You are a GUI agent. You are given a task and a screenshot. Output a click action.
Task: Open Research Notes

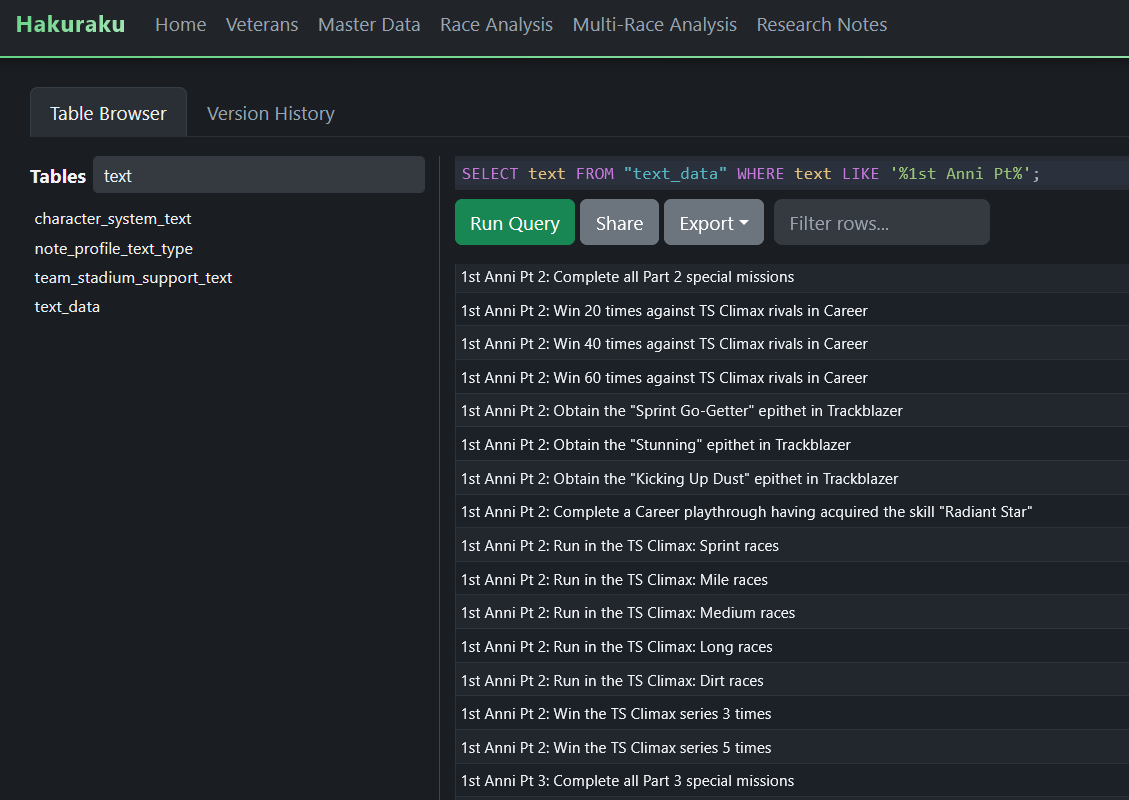(822, 24)
